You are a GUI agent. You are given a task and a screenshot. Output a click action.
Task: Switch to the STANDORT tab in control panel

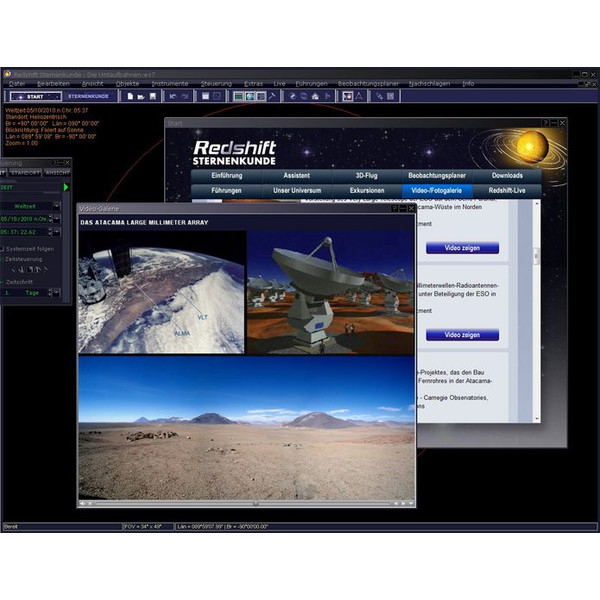point(25,173)
